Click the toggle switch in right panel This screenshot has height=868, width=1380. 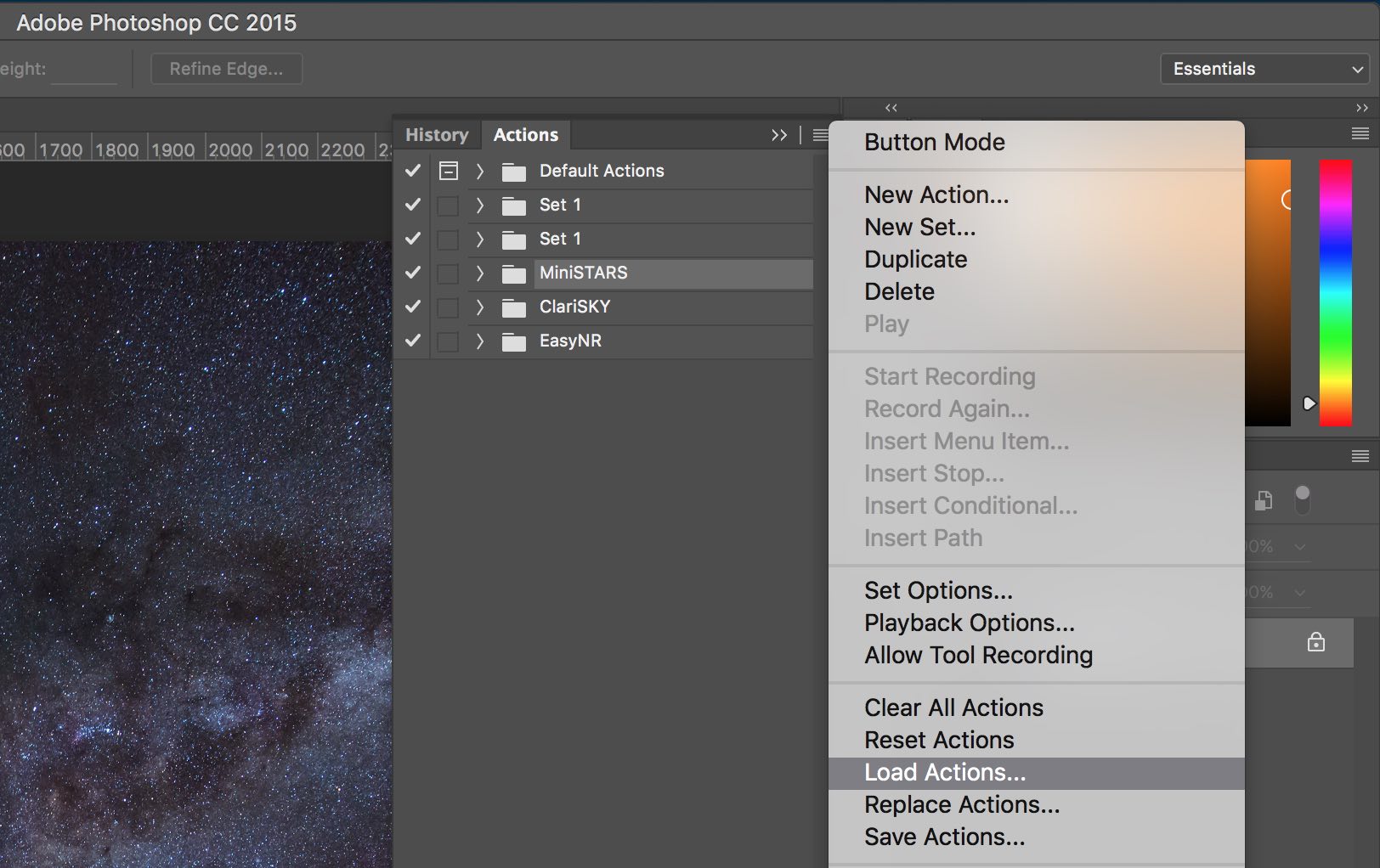coord(1302,499)
